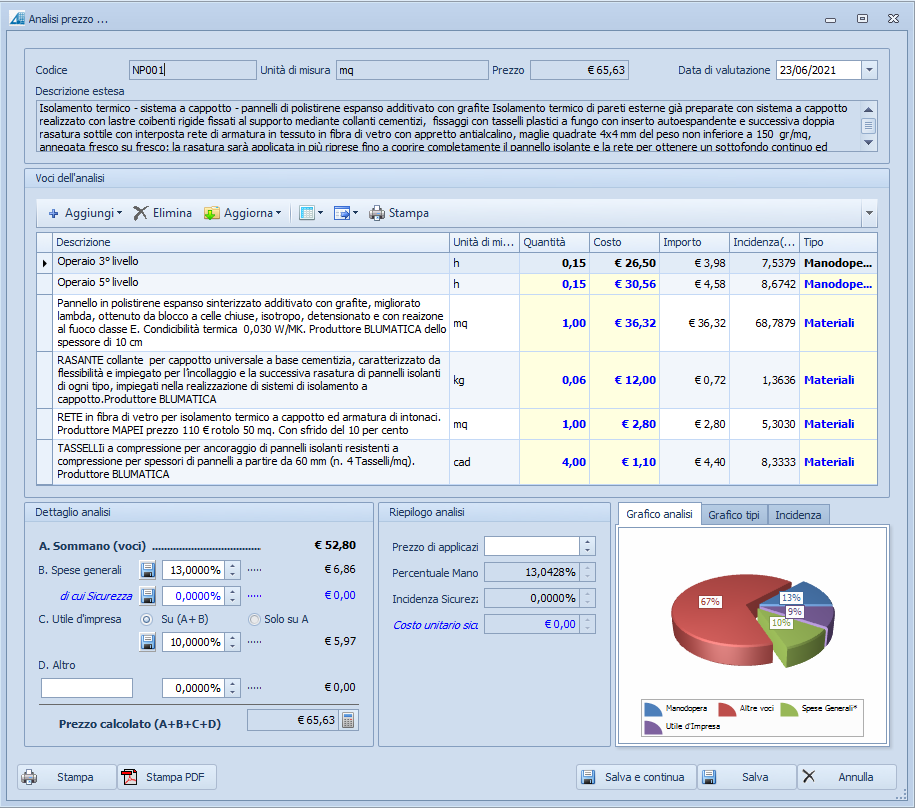Click the Unità di misura field
This screenshot has height=808, width=915.
click(412, 70)
